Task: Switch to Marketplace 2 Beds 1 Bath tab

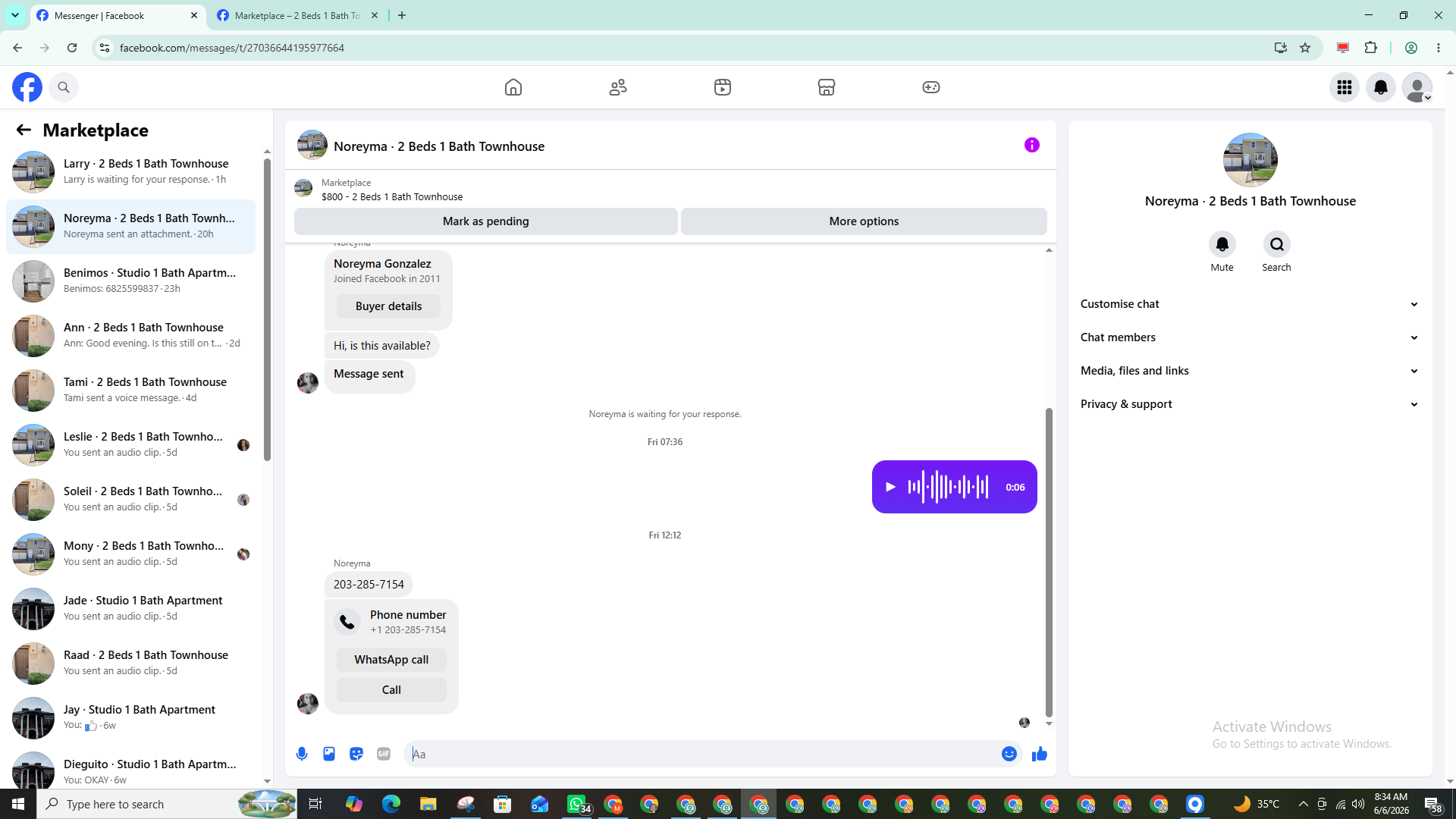Action: point(297,15)
